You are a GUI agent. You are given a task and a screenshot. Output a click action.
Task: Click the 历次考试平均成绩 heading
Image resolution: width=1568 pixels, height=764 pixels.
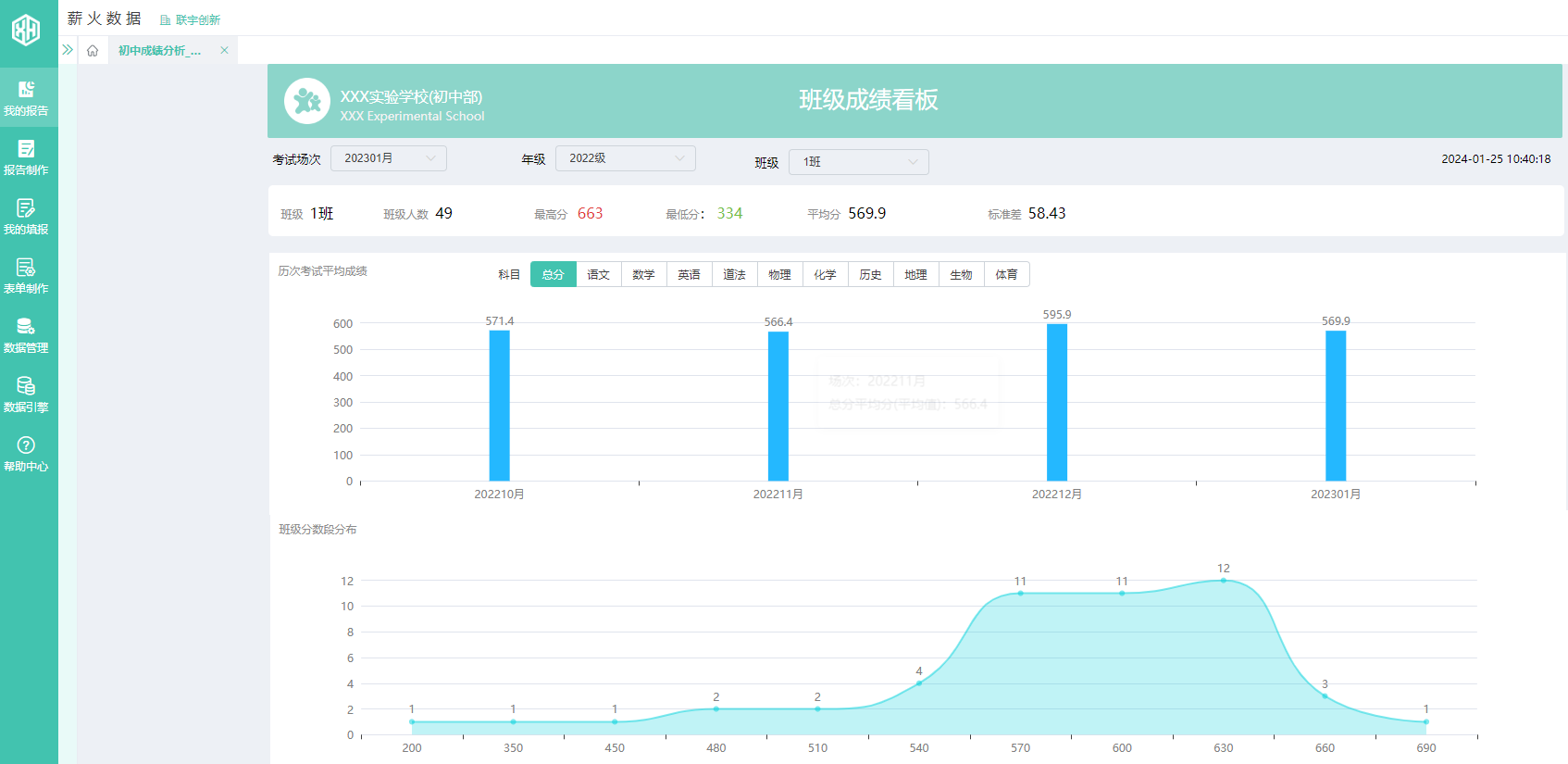click(323, 271)
